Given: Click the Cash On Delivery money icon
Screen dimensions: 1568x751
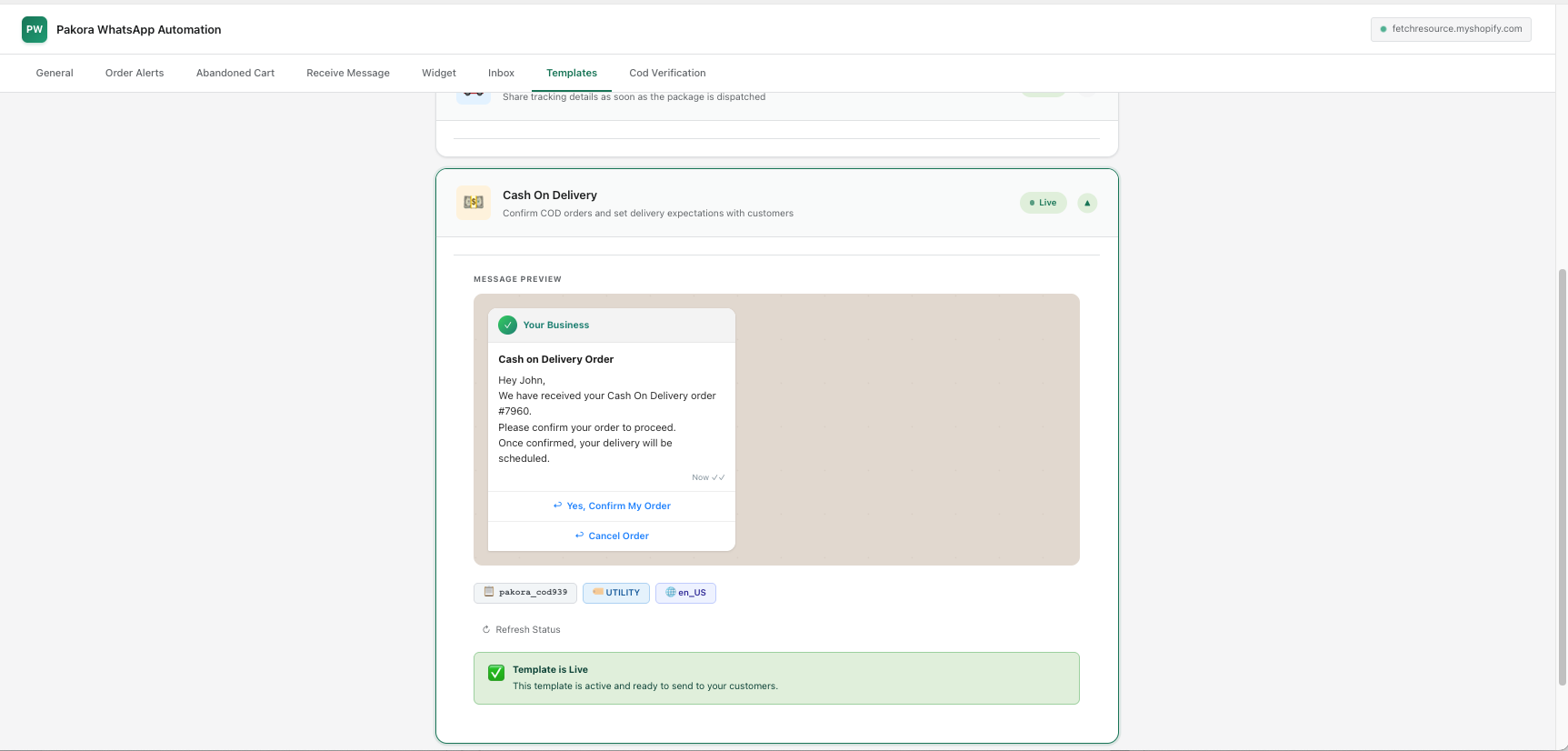Looking at the screenshot, I should pos(474,203).
